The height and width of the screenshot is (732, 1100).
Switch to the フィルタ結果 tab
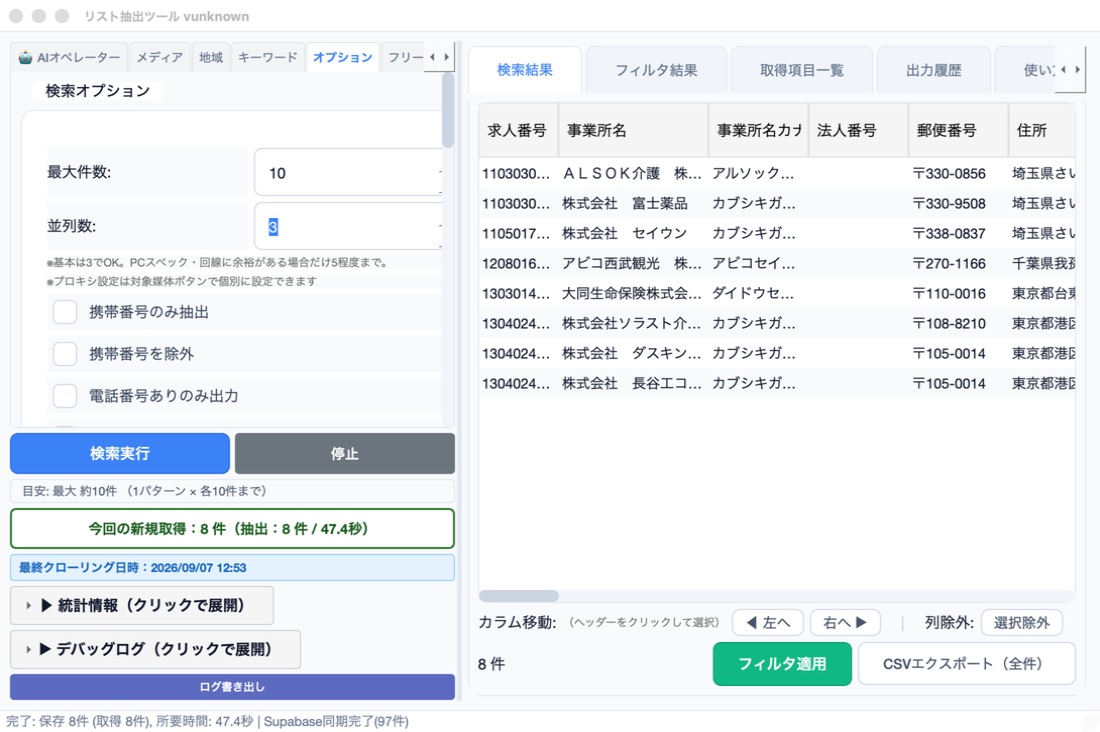[x=656, y=70]
